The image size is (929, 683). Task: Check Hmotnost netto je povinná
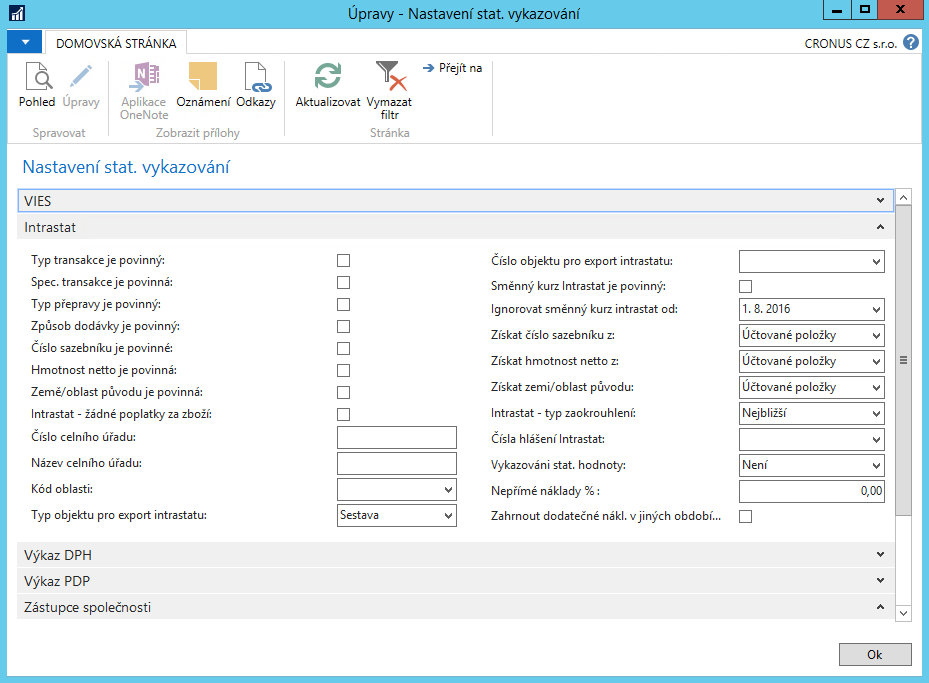(x=344, y=370)
